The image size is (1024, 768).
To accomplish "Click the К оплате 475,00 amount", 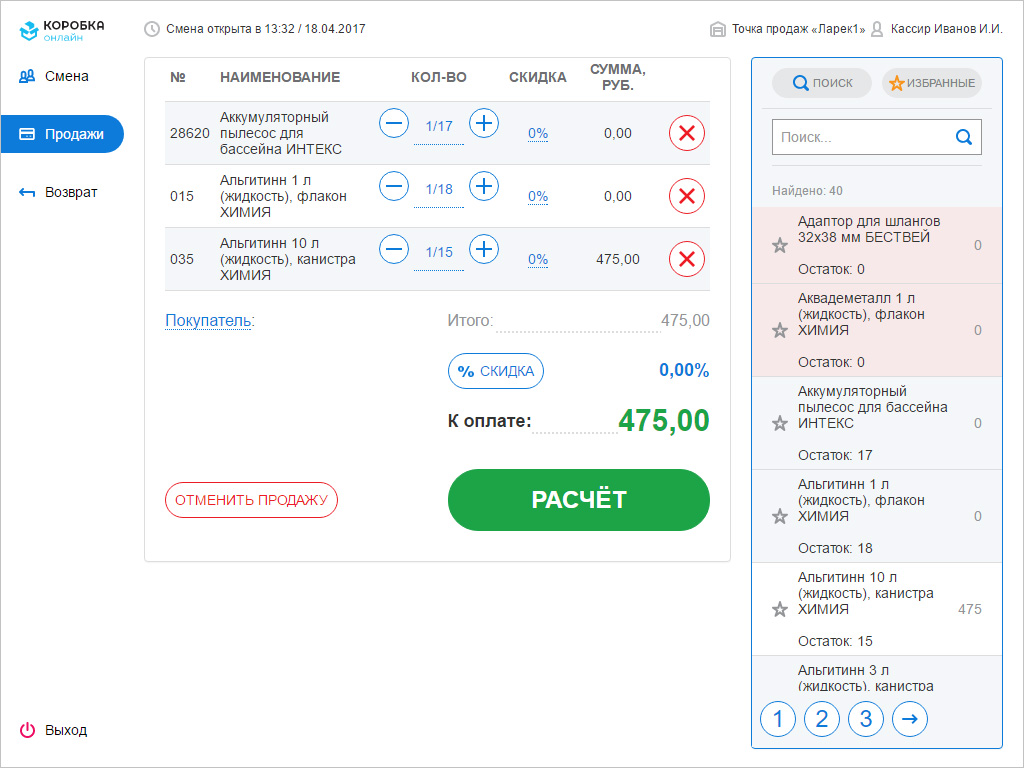I will click(664, 421).
